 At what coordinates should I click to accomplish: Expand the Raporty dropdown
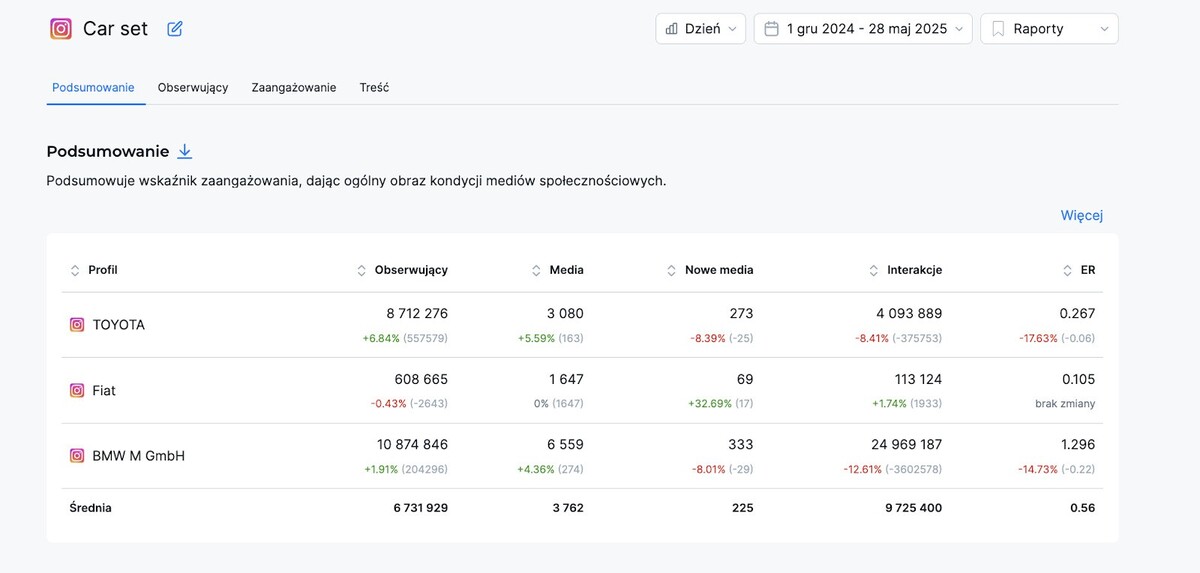pyautogui.click(x=1049, y=29)
